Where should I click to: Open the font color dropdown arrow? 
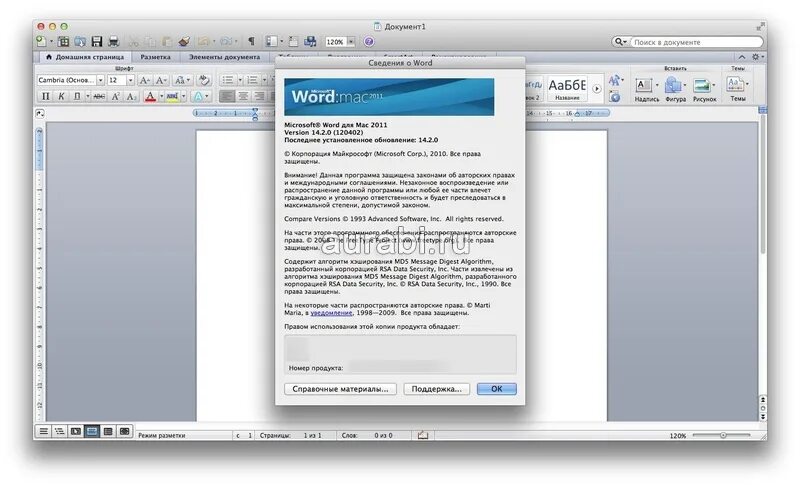pos(161,96)
